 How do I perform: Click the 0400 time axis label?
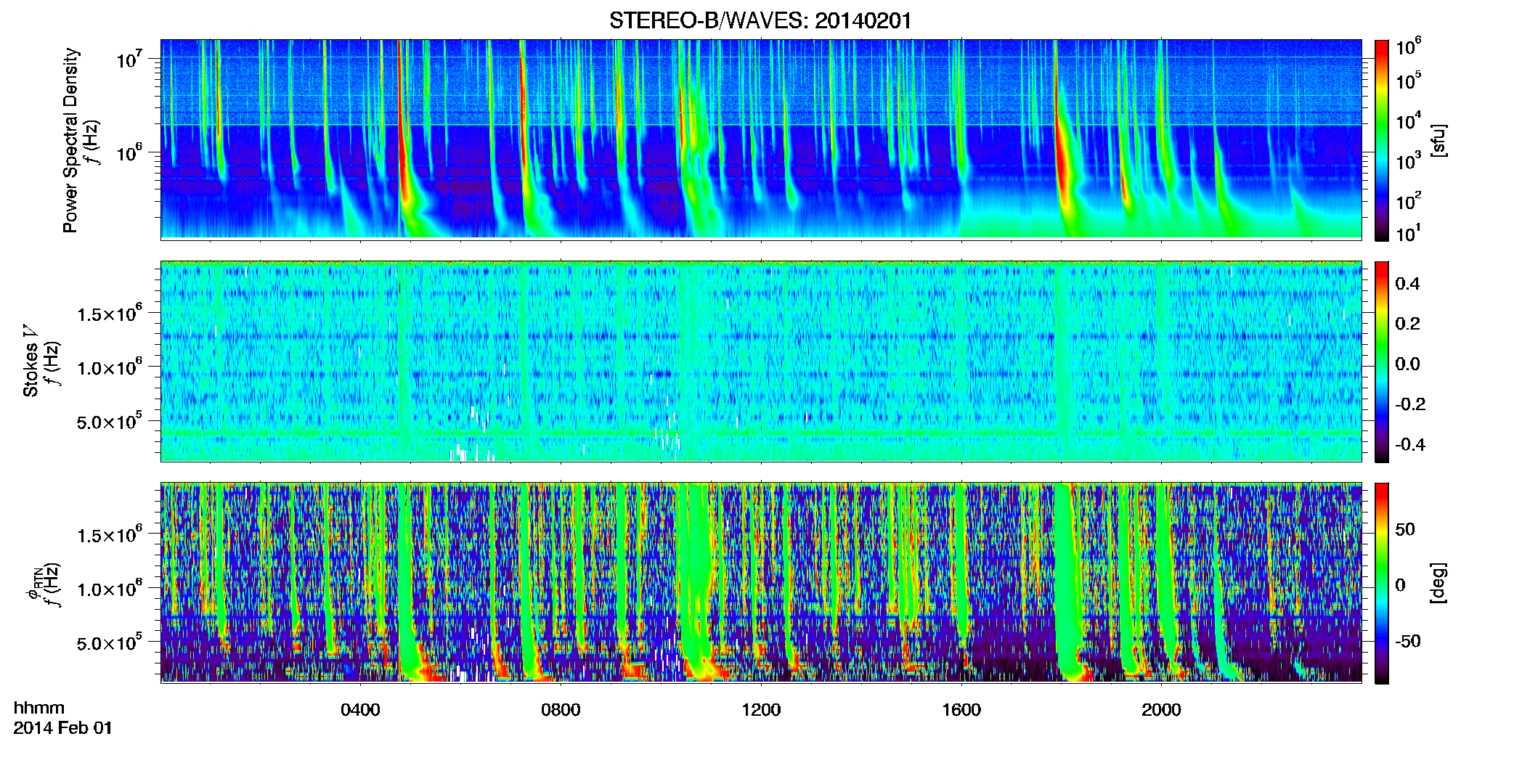[360, 710]
